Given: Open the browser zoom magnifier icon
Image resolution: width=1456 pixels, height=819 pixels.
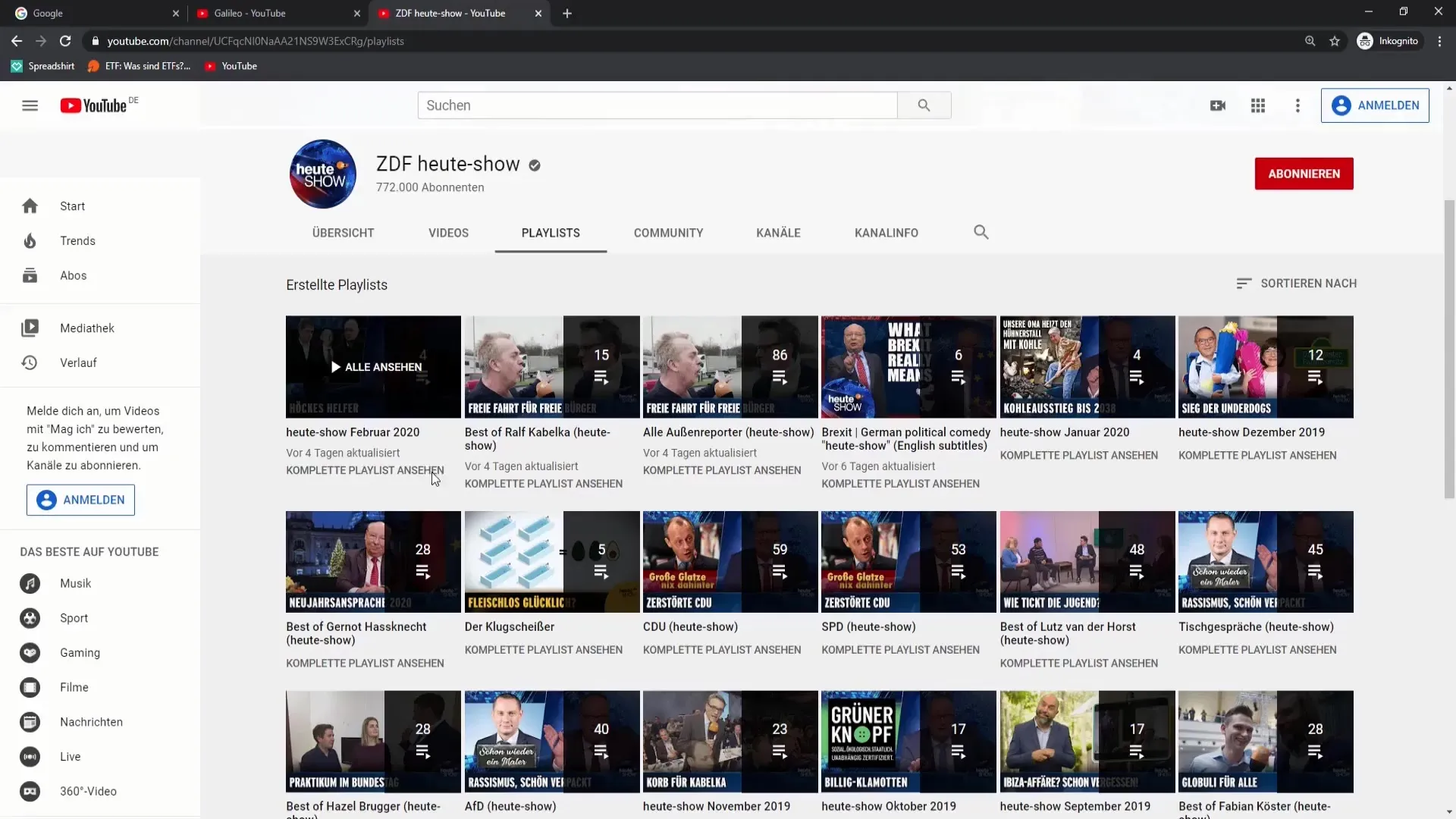Looking at the screenshot, I should 1310,41.
